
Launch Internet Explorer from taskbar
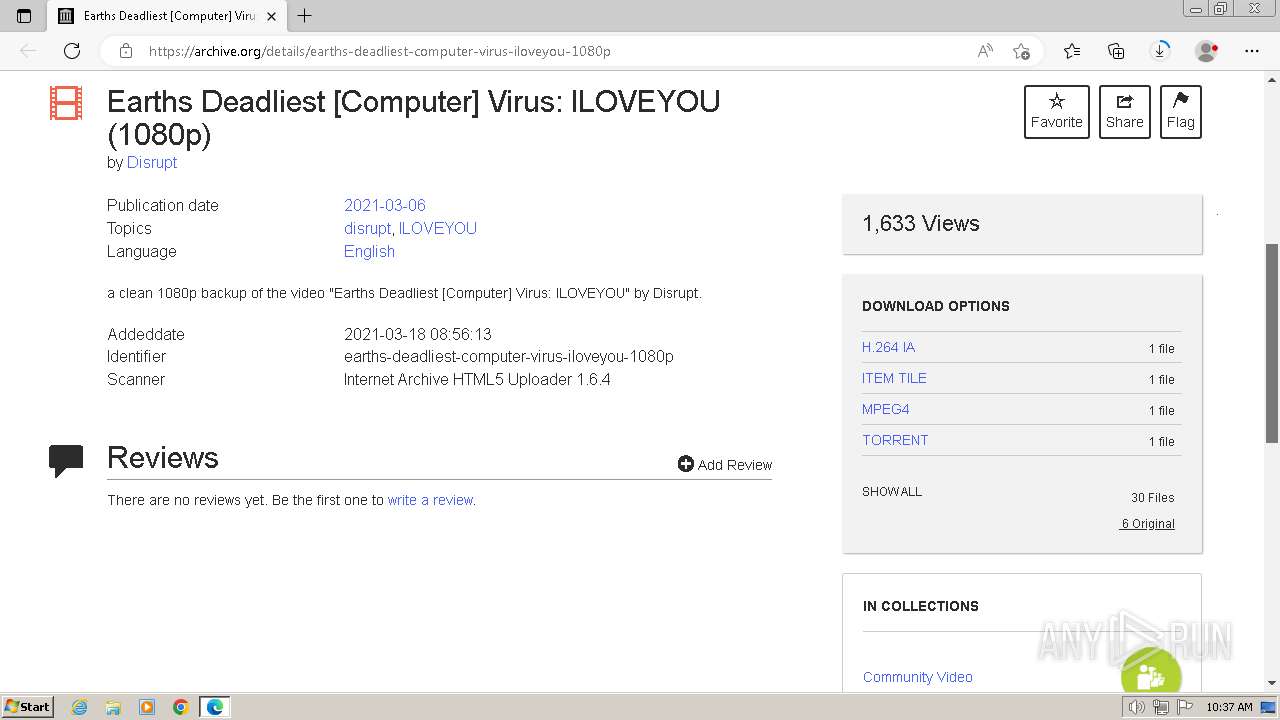[80, 707]
